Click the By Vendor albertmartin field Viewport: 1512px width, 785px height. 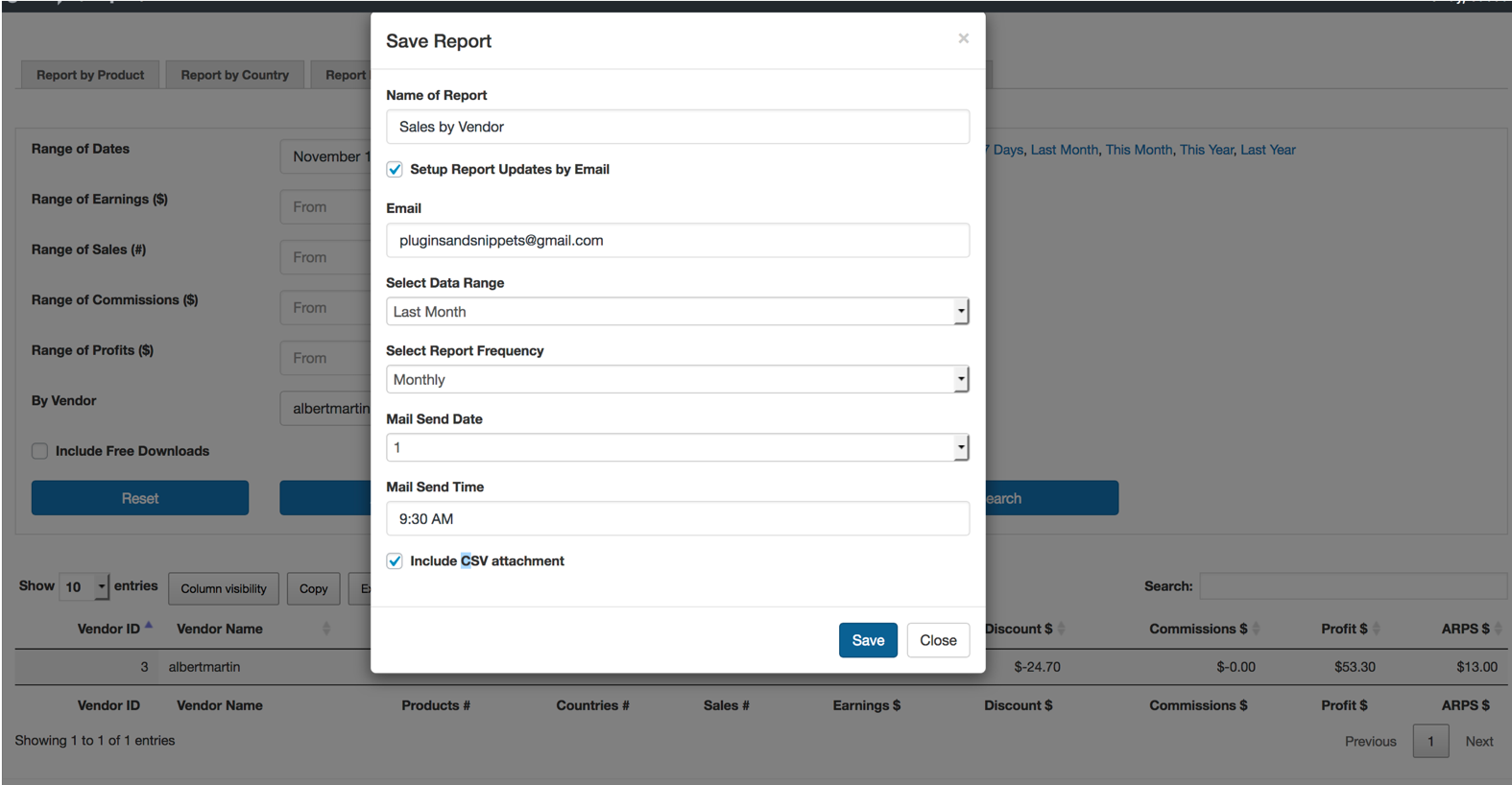(x=325, y=409)
